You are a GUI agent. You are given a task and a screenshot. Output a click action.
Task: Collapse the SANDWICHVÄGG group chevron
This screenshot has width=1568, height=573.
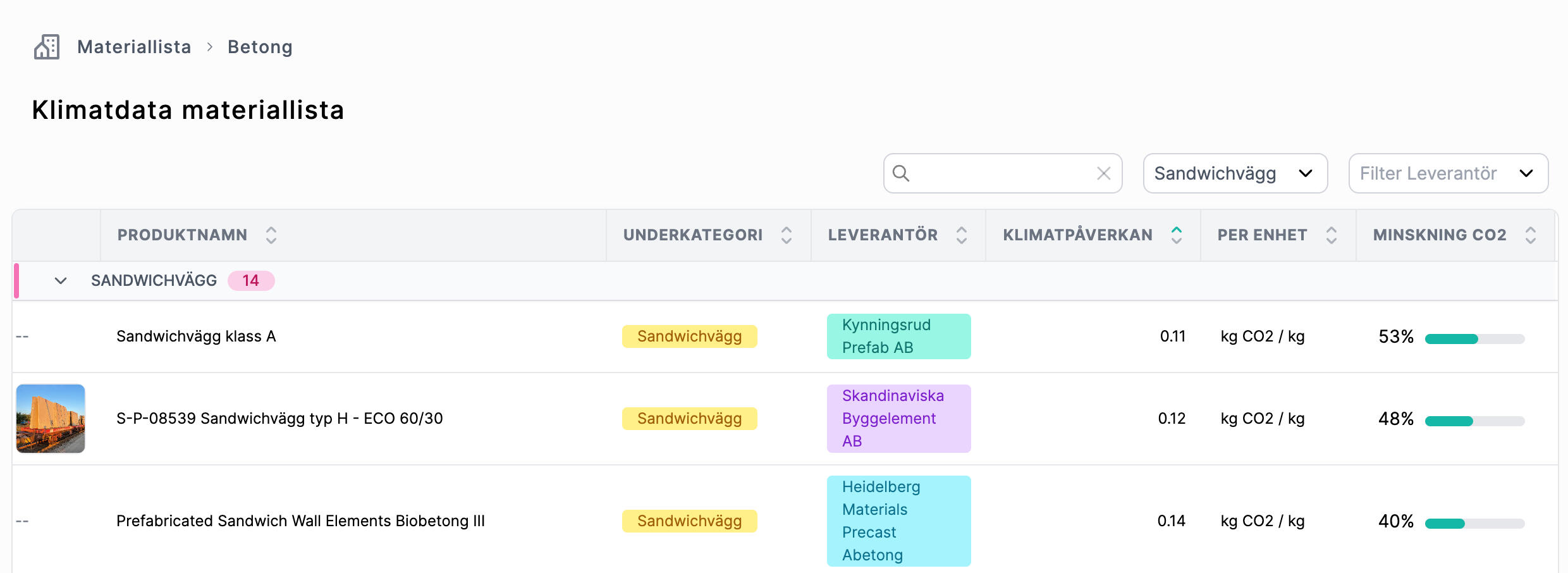(x=61, y=281)
